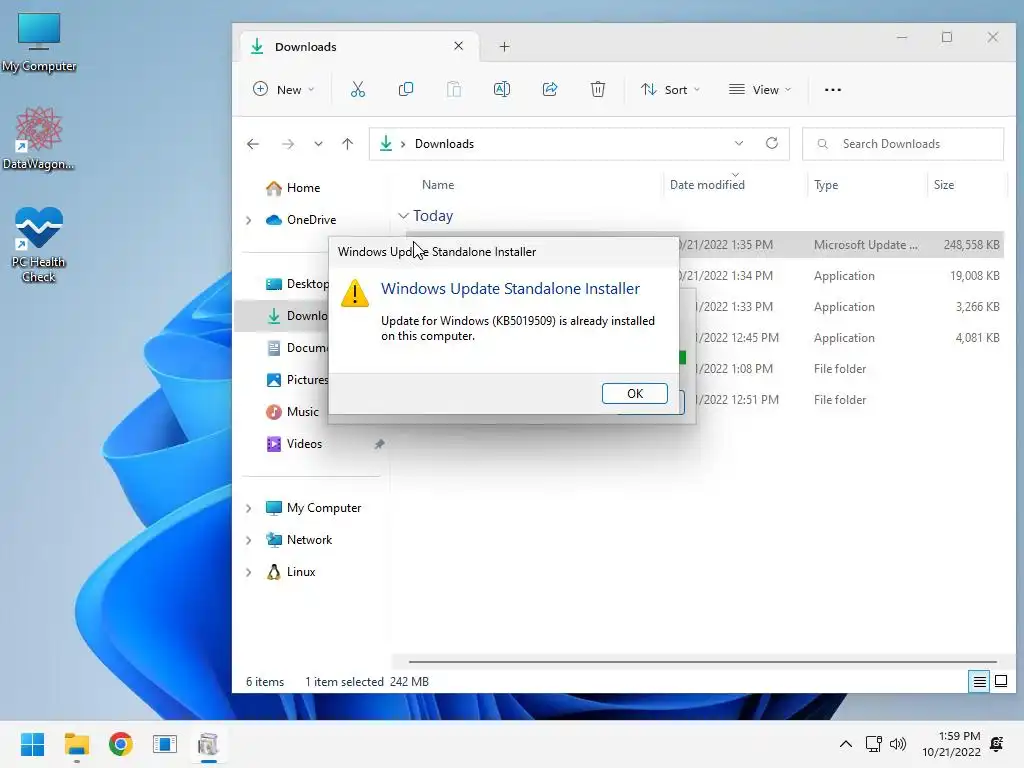
Task: Click OK in the Standalone Installer dialog
Action: click(x=634, y=393)
